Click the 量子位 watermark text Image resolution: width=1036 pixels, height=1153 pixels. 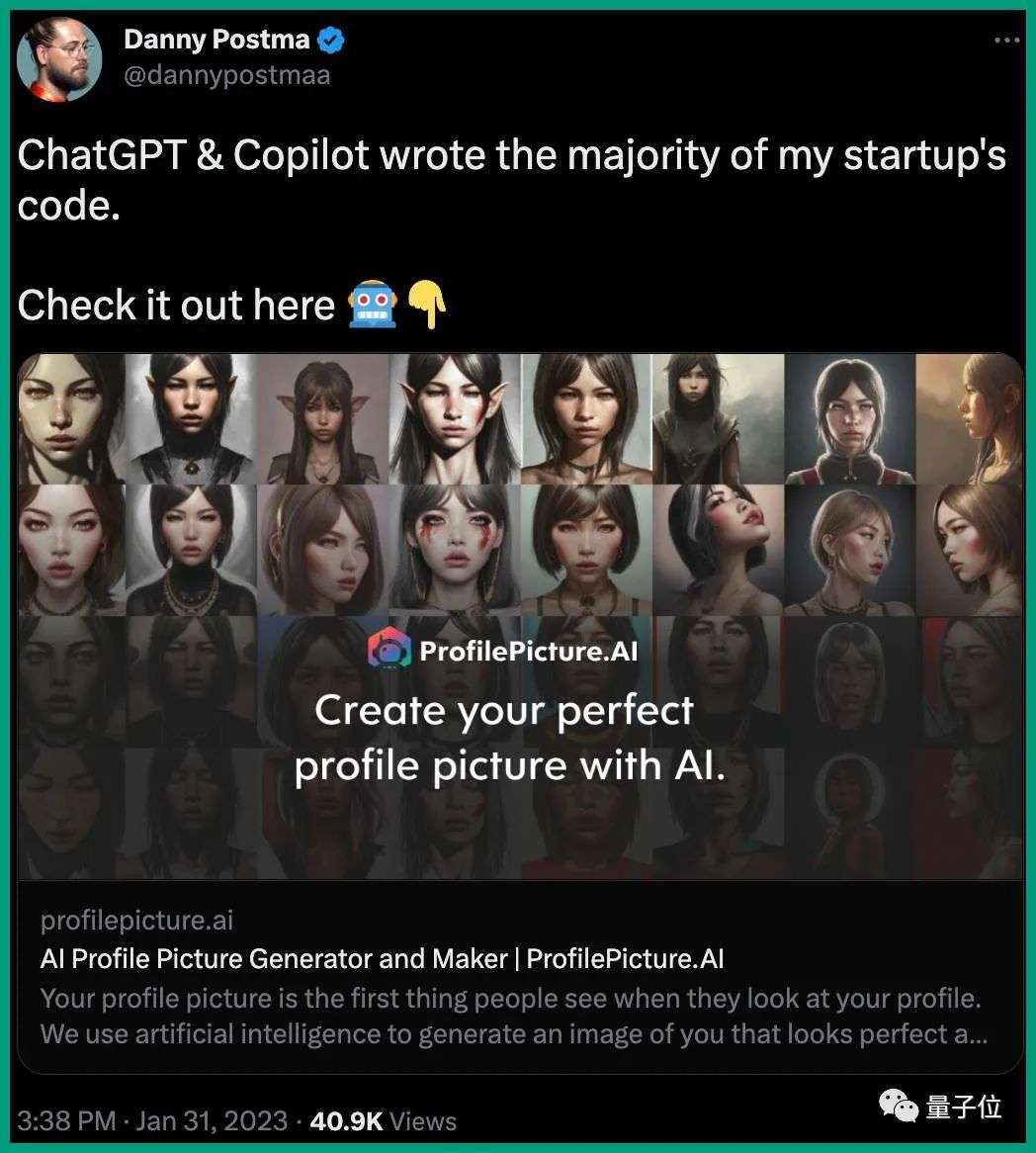pos(964,1106)
